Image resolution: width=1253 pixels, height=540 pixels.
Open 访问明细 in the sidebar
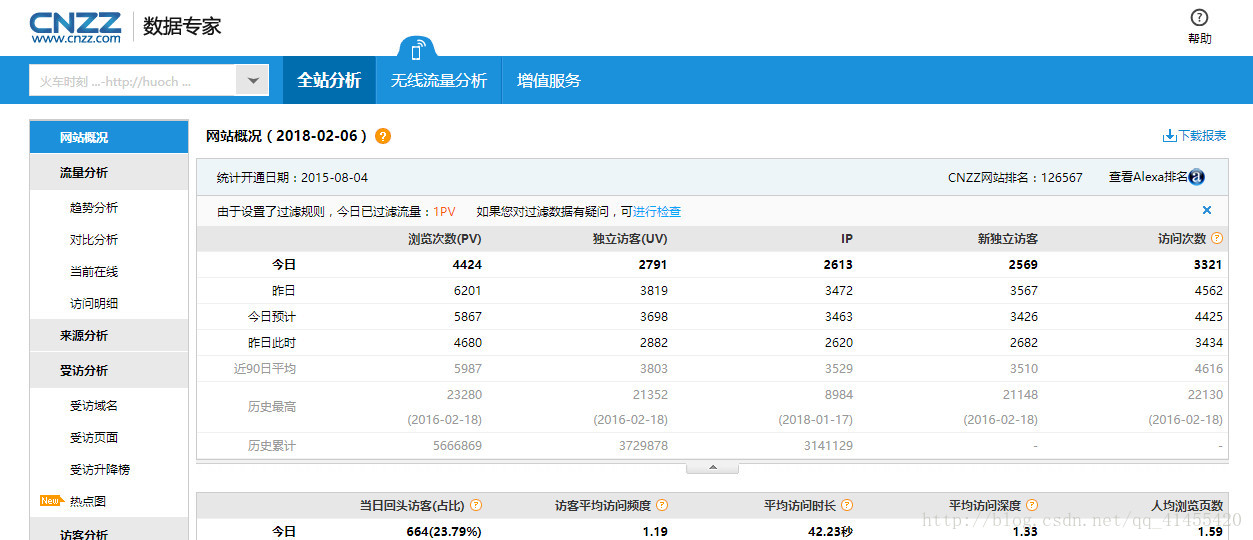[94, 304]
